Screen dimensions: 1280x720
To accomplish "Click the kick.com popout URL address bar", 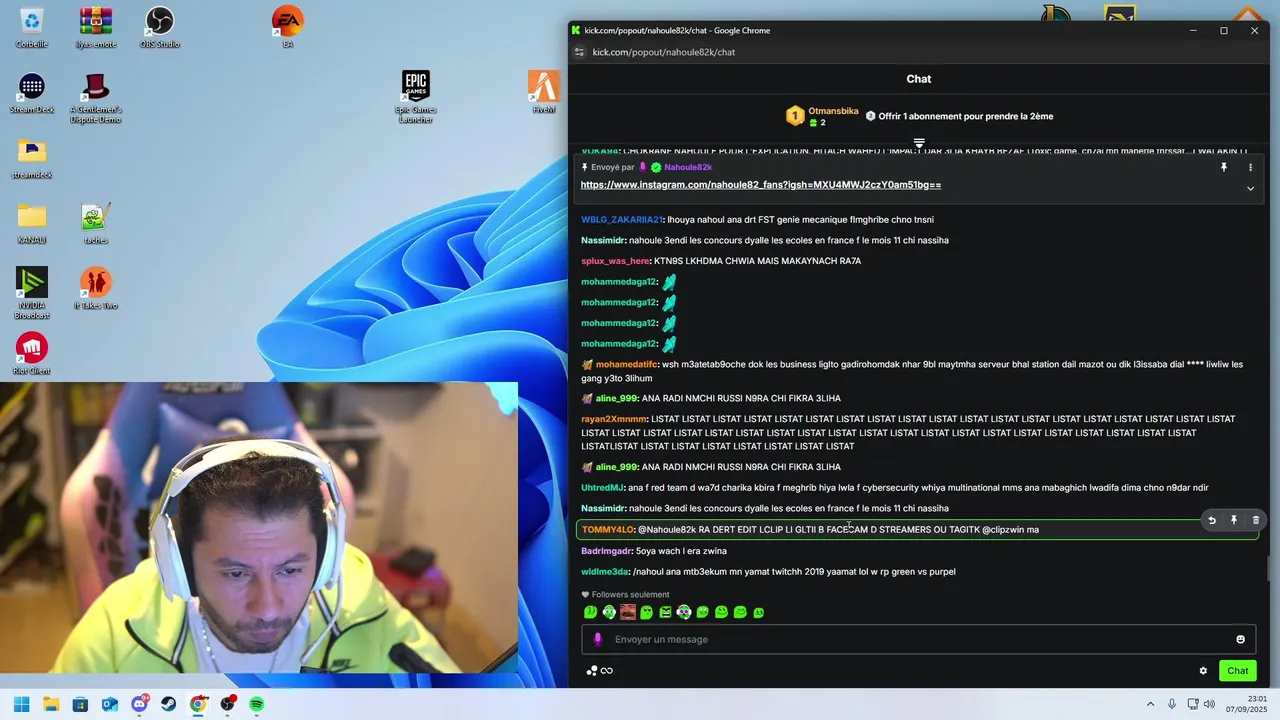I will (664, 52).
